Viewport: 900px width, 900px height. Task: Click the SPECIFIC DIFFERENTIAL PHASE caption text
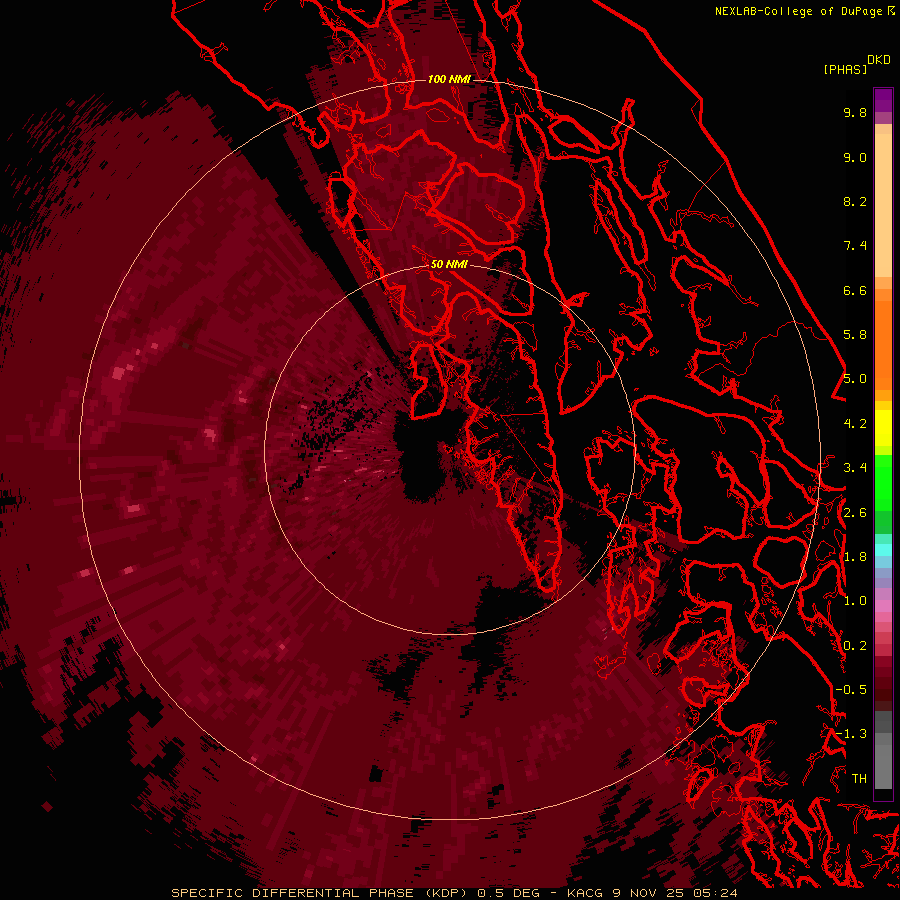point(292,893)
